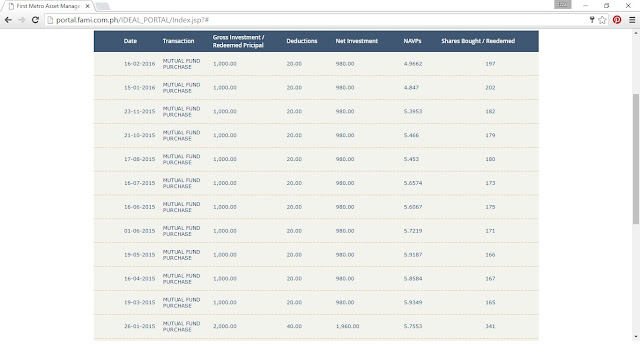Open the Chrome hamburger menu

click(632, 20)
